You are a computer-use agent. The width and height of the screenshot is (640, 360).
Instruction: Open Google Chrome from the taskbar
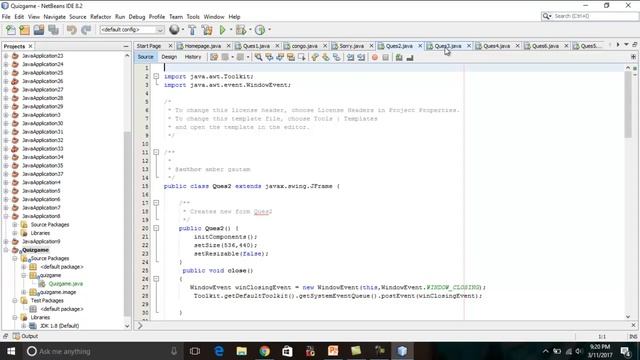coord(264,351)
